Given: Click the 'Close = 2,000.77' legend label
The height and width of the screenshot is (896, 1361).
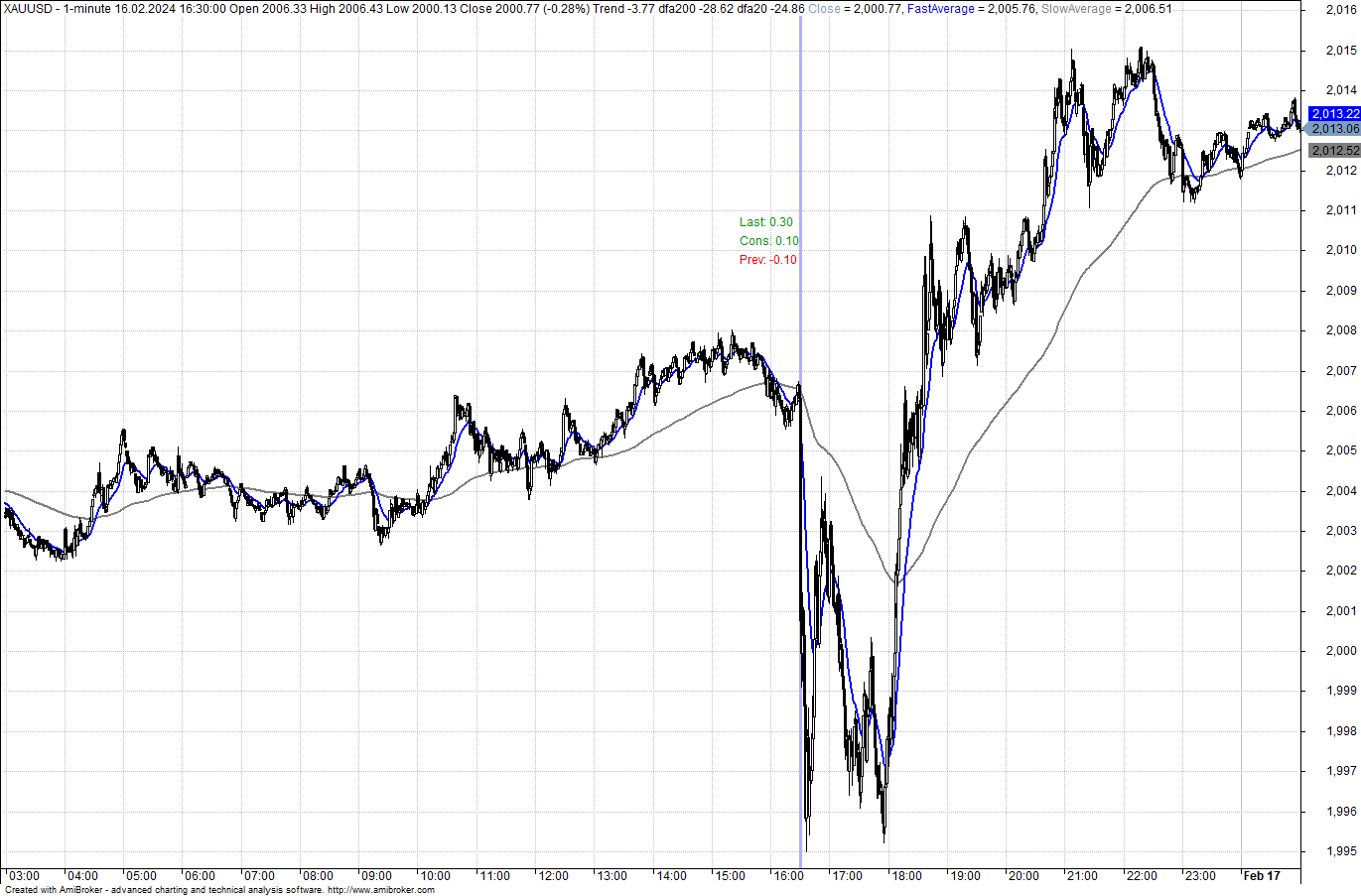Looking at the screenshot, I should (855, 9).
